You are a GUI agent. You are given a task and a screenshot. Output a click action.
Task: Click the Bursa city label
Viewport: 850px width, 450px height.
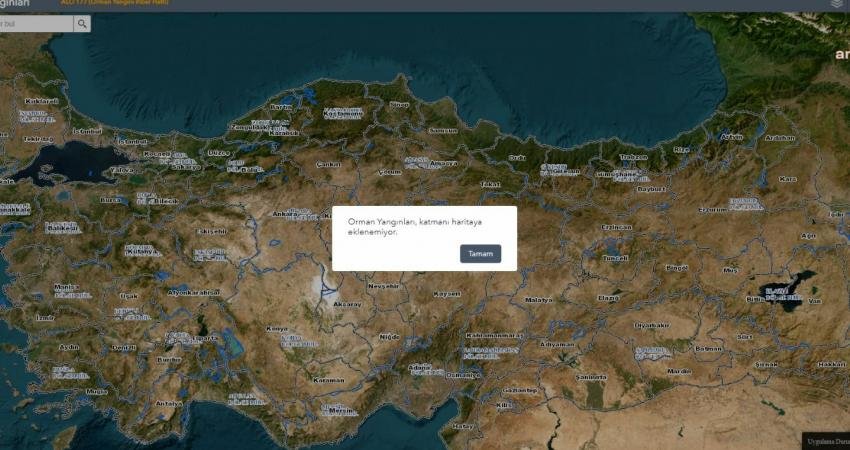[110, 200]
